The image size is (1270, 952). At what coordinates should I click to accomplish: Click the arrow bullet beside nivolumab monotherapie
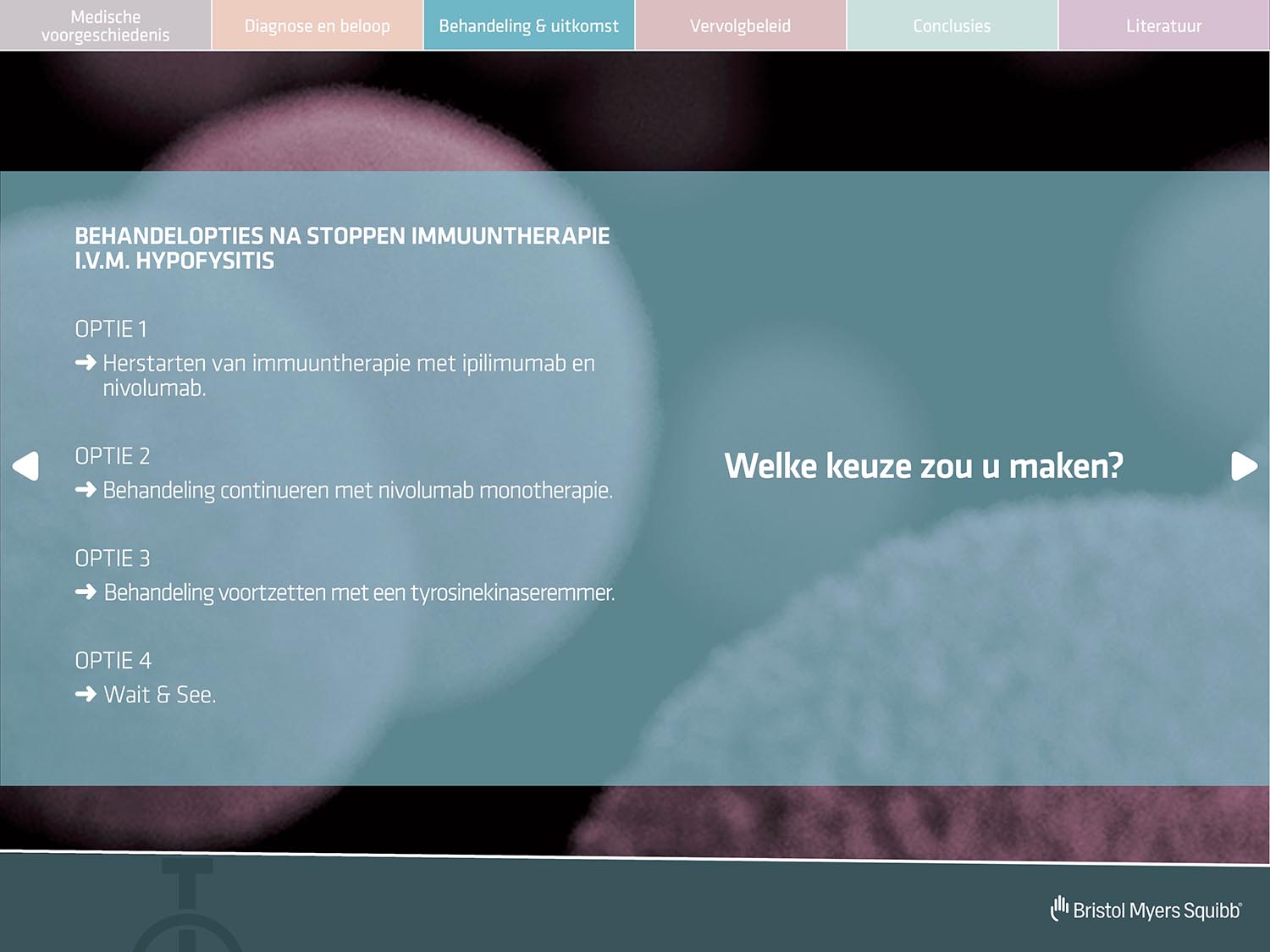pyautogui.click(x=86, y=489)
